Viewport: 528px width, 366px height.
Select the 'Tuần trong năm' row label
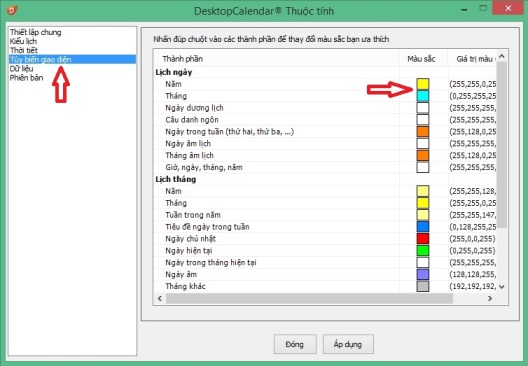click(193, 215)
